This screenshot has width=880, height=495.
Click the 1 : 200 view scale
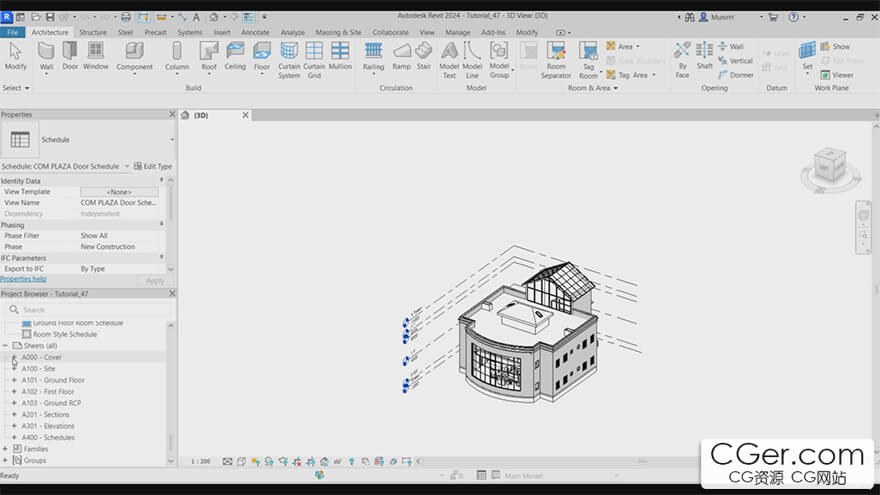200,461
